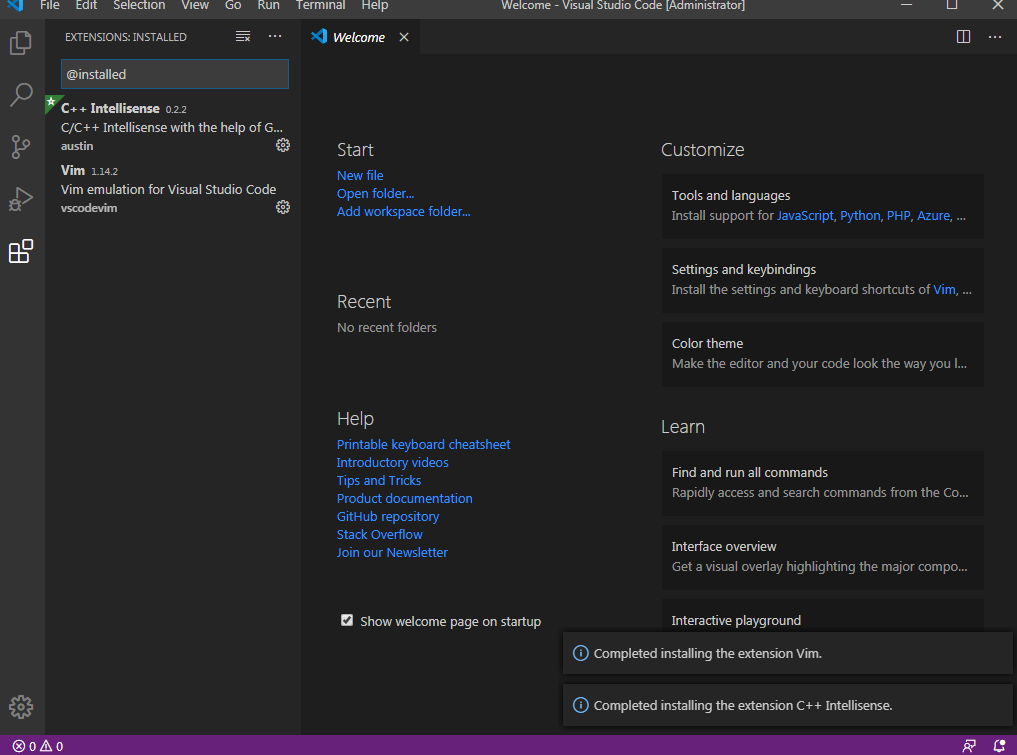
Task: Open Stack Overflow link
Action: pos(379,534)
